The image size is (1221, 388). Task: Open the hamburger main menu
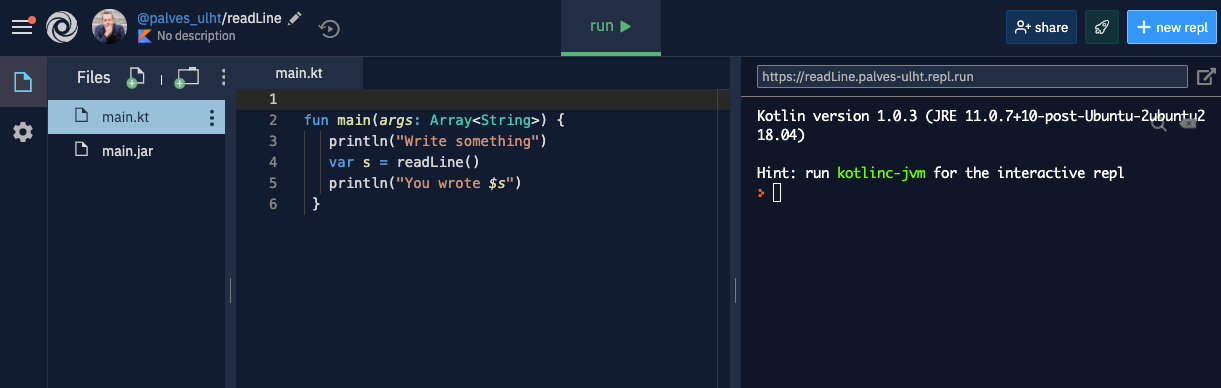coord(22,27)
